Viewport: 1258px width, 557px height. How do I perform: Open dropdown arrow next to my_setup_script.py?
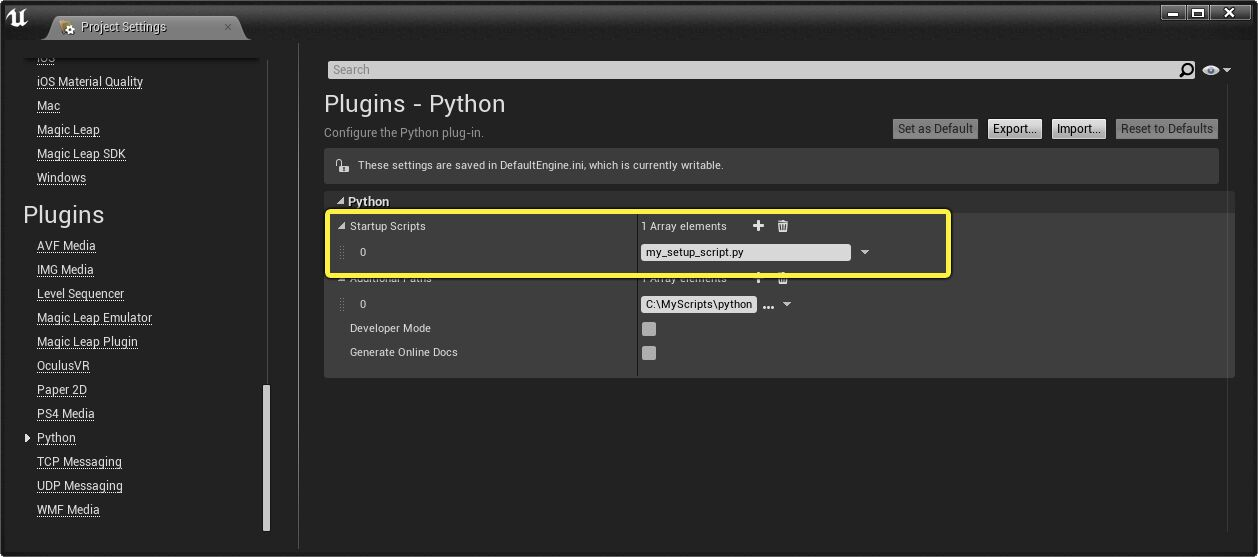pyautogui.click(x=865, y=252)
